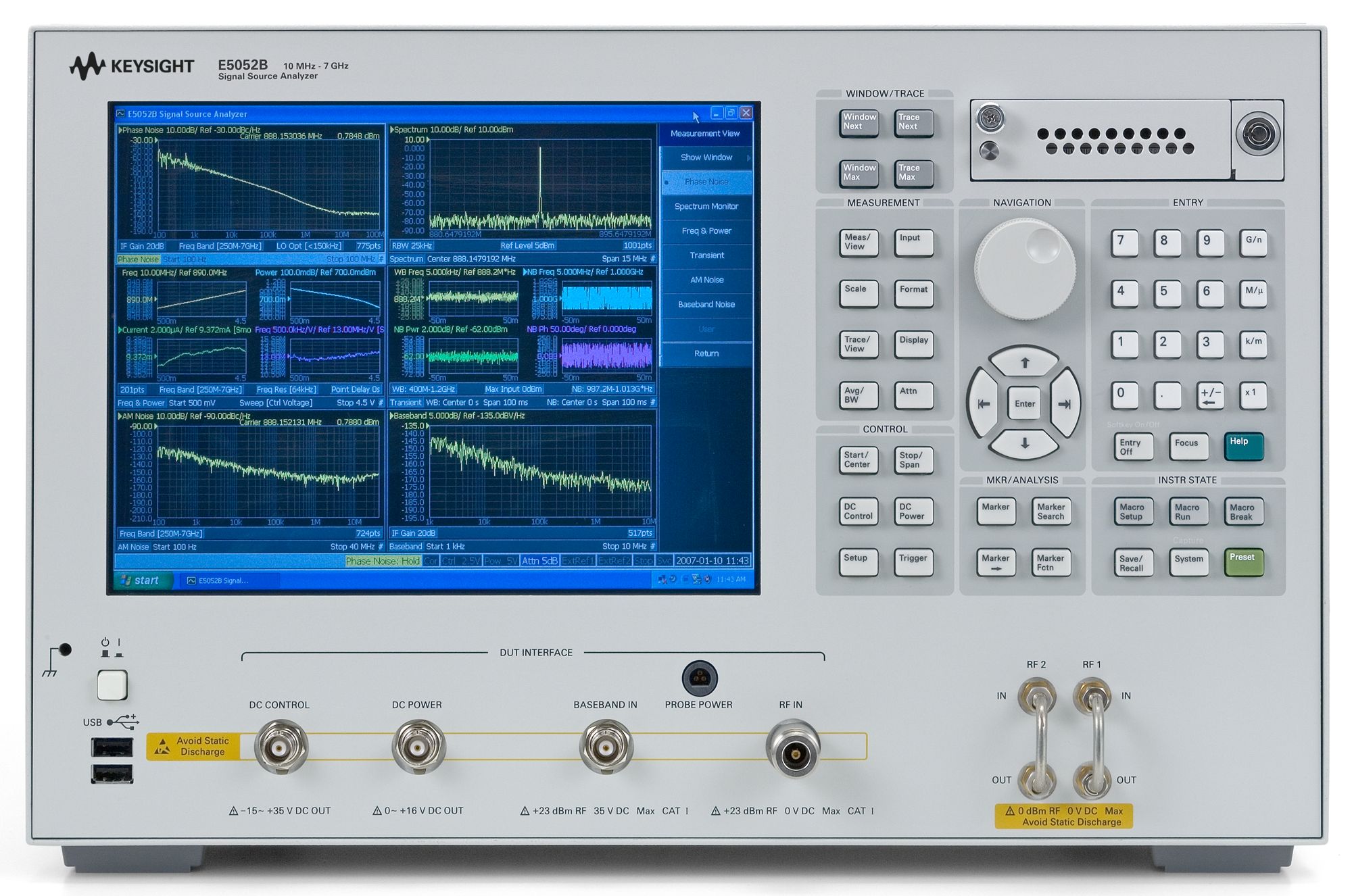Click the rotary navigation knob
This screenshot has height=896, width=1352.
pos(1024,270)
